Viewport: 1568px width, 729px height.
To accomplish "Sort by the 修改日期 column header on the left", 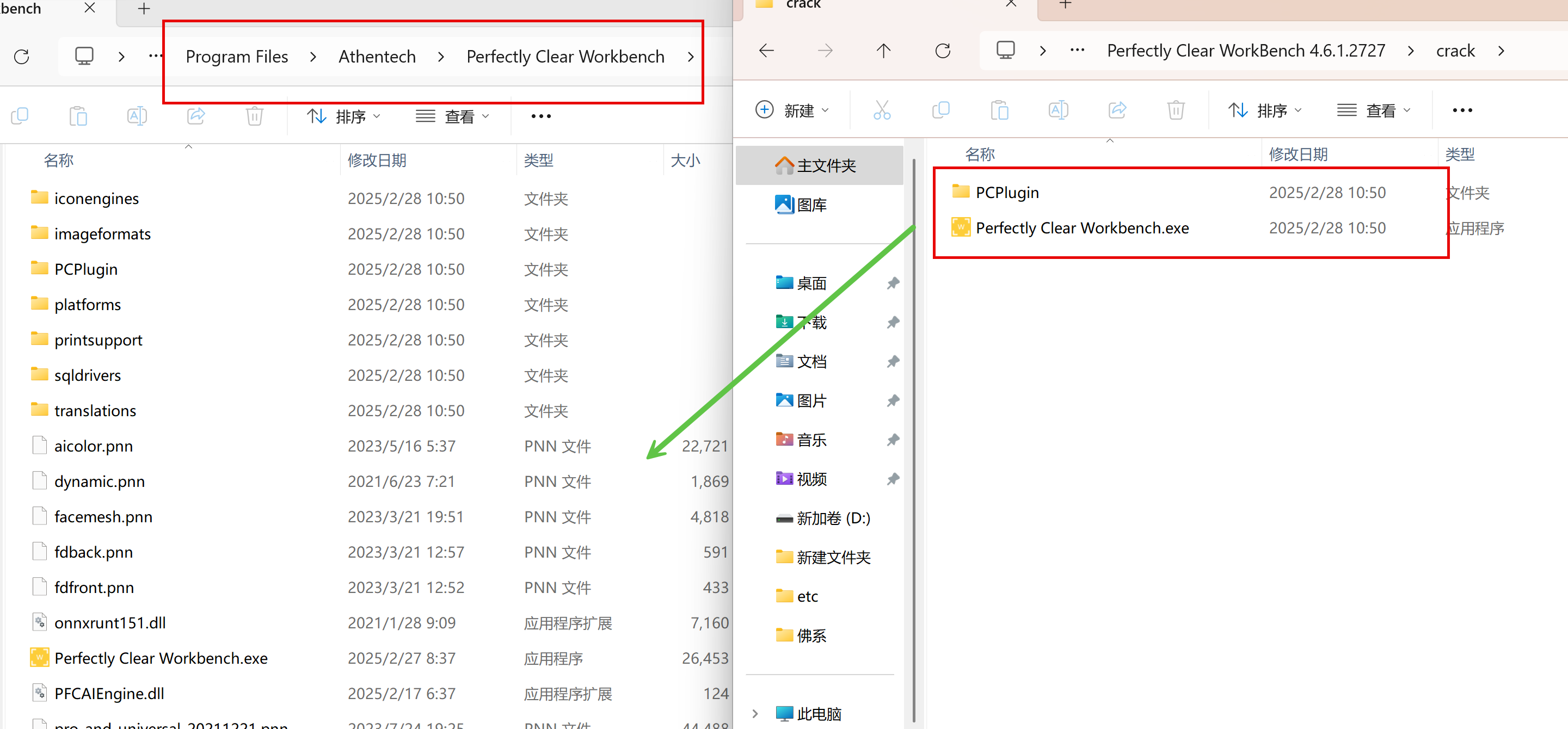I will click(377, 160).
